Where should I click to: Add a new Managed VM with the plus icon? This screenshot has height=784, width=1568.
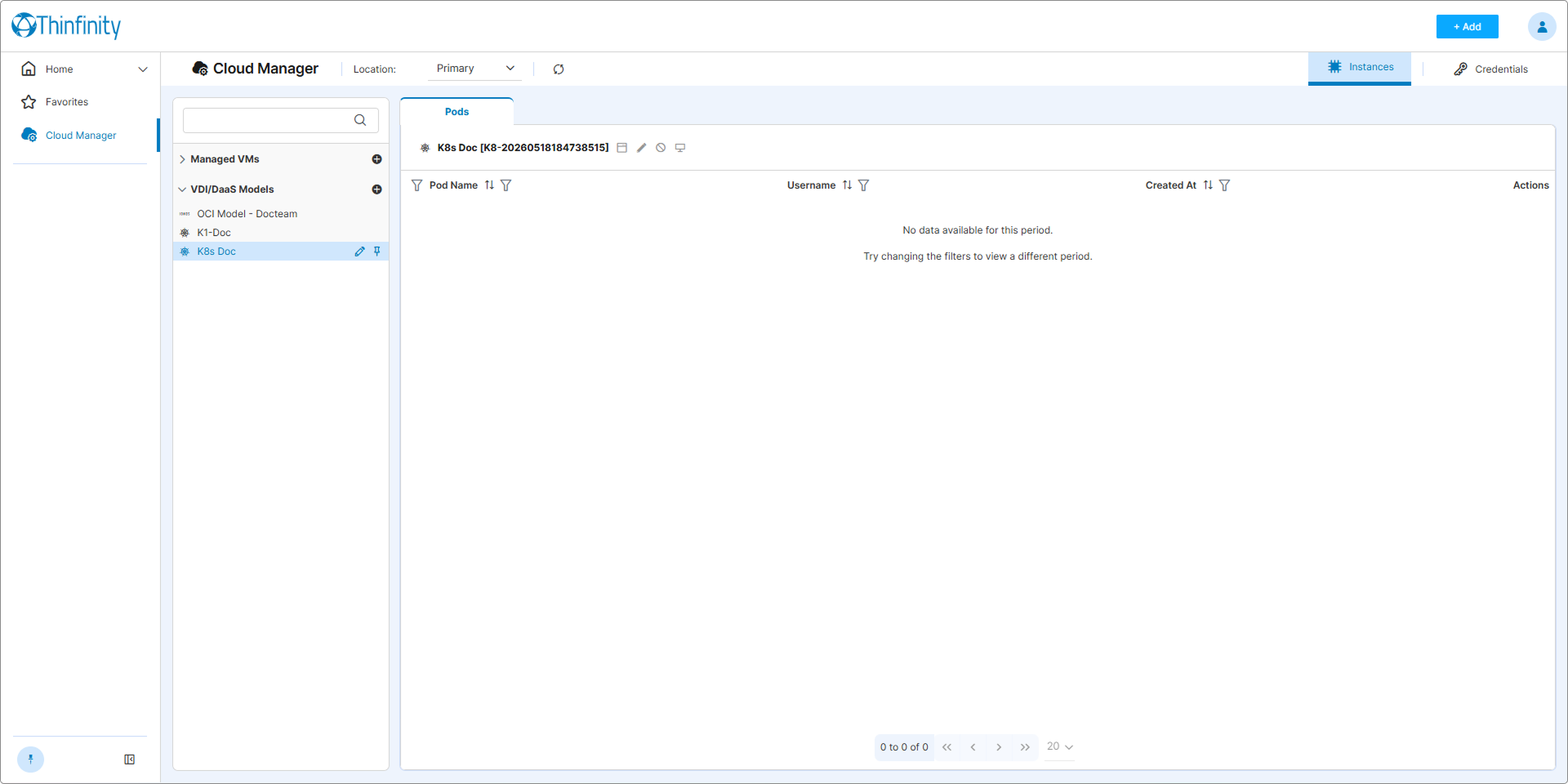(x=376, y=159)
